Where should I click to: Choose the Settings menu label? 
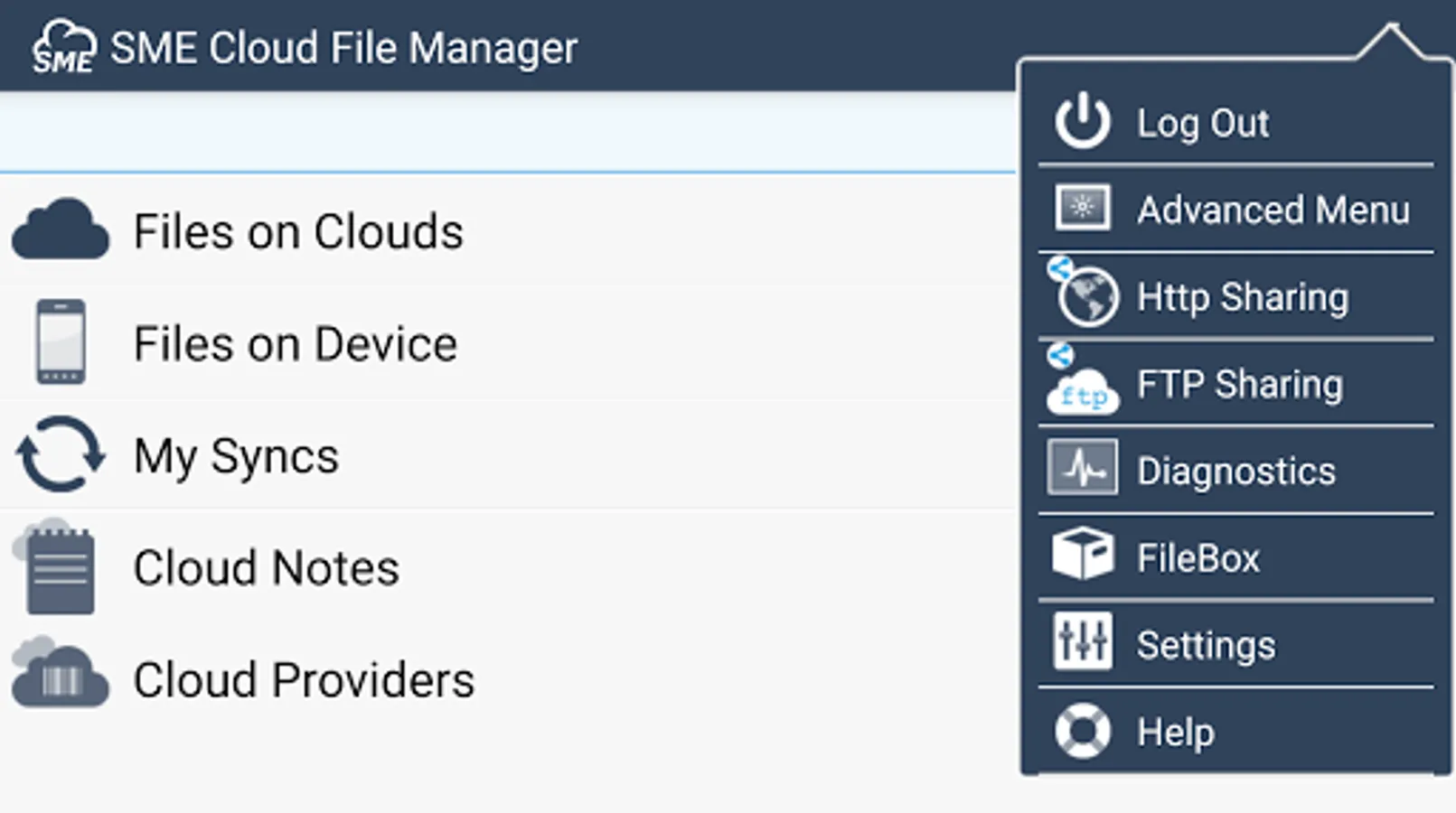click(x=1206, y=645)
